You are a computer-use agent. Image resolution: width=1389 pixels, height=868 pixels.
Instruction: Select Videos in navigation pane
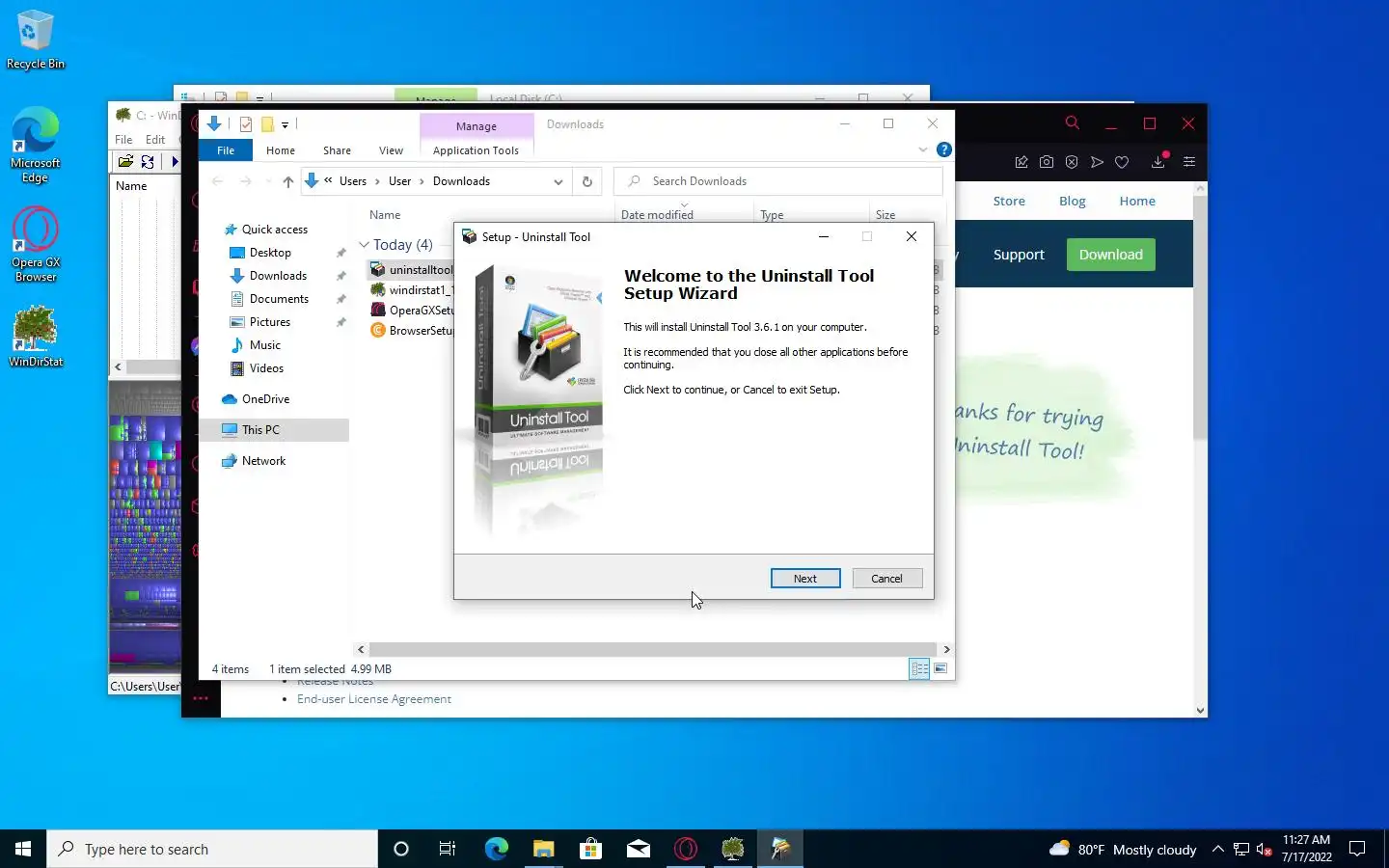click(x=266, y=368)
